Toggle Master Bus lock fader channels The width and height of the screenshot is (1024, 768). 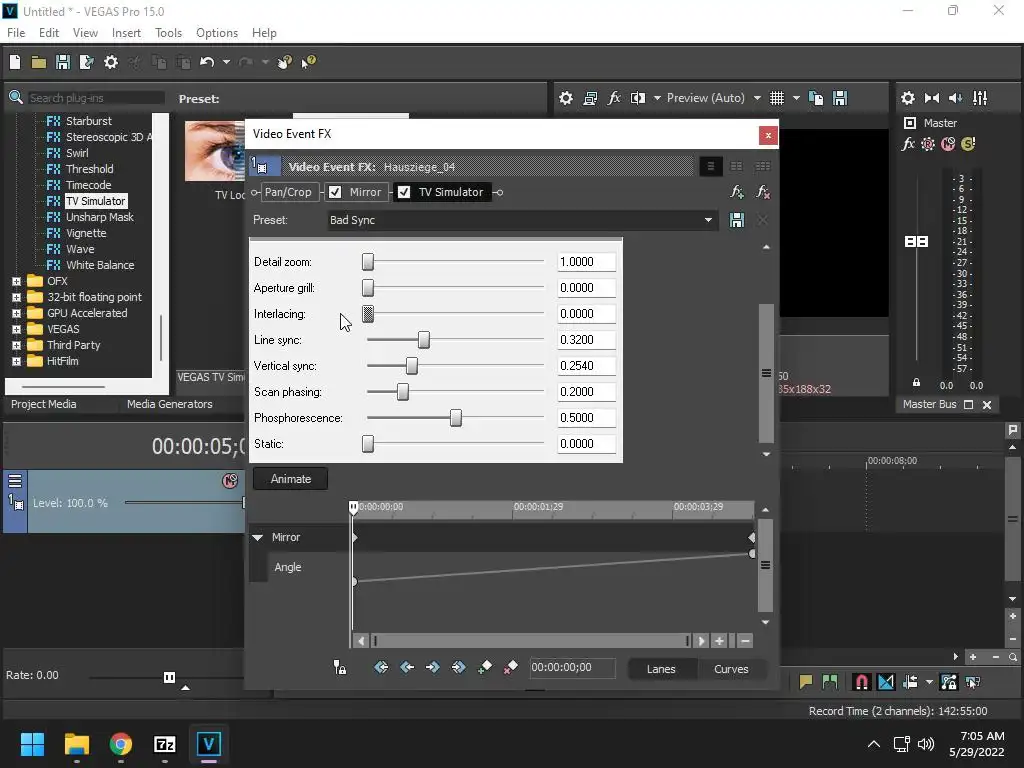coord(916,383)
